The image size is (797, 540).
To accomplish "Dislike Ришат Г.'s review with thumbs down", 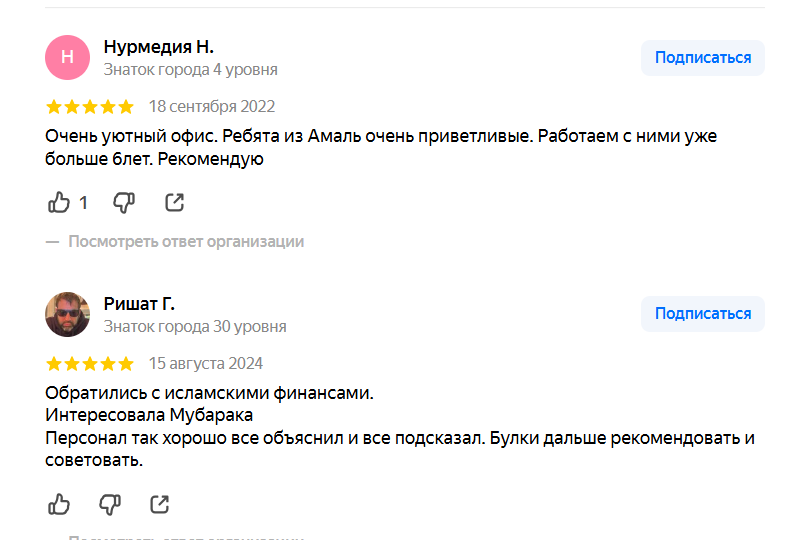I will point(110,504).
